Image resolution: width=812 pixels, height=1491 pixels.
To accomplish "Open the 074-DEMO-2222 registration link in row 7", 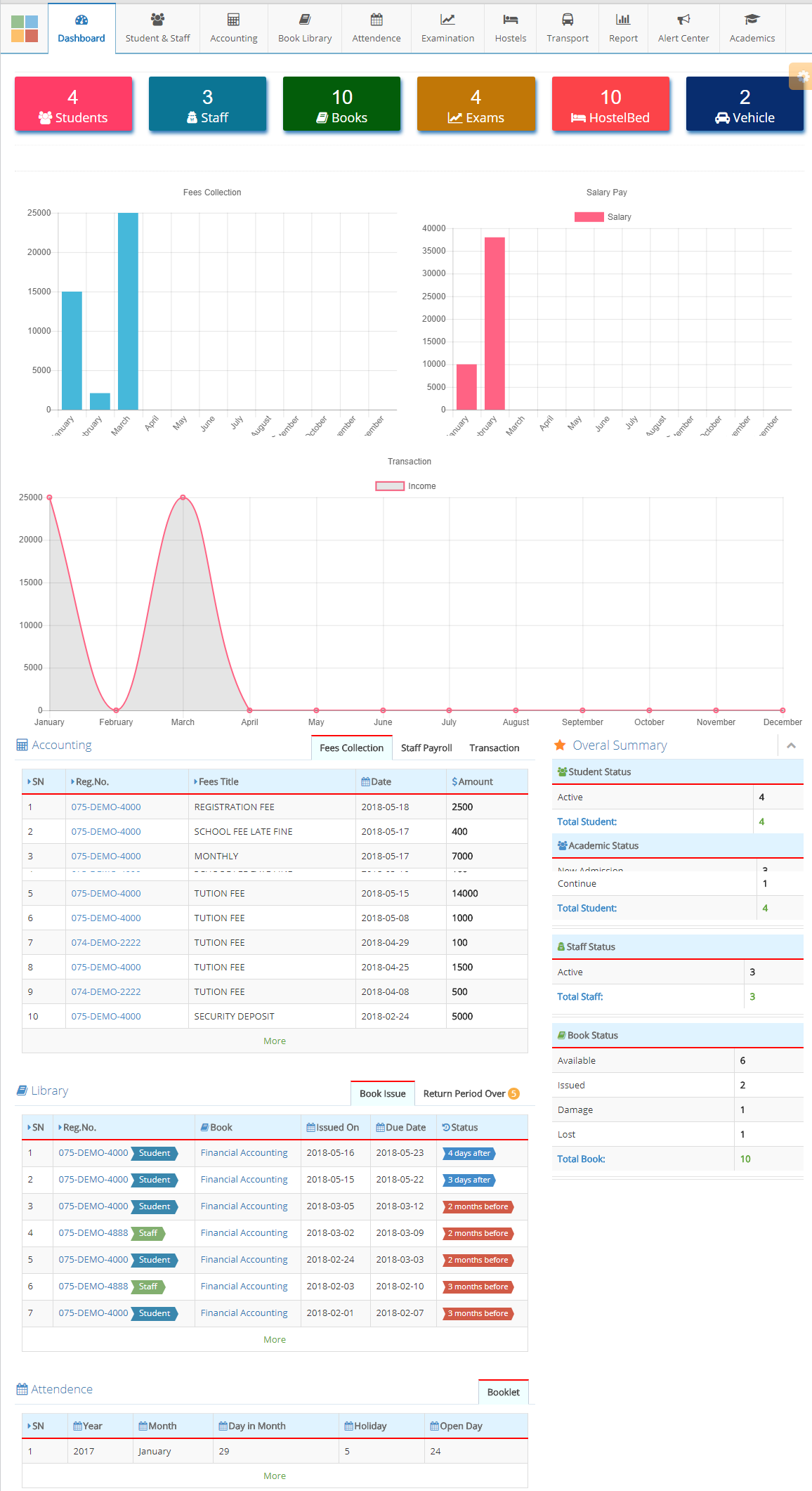I will pos(106,942).
